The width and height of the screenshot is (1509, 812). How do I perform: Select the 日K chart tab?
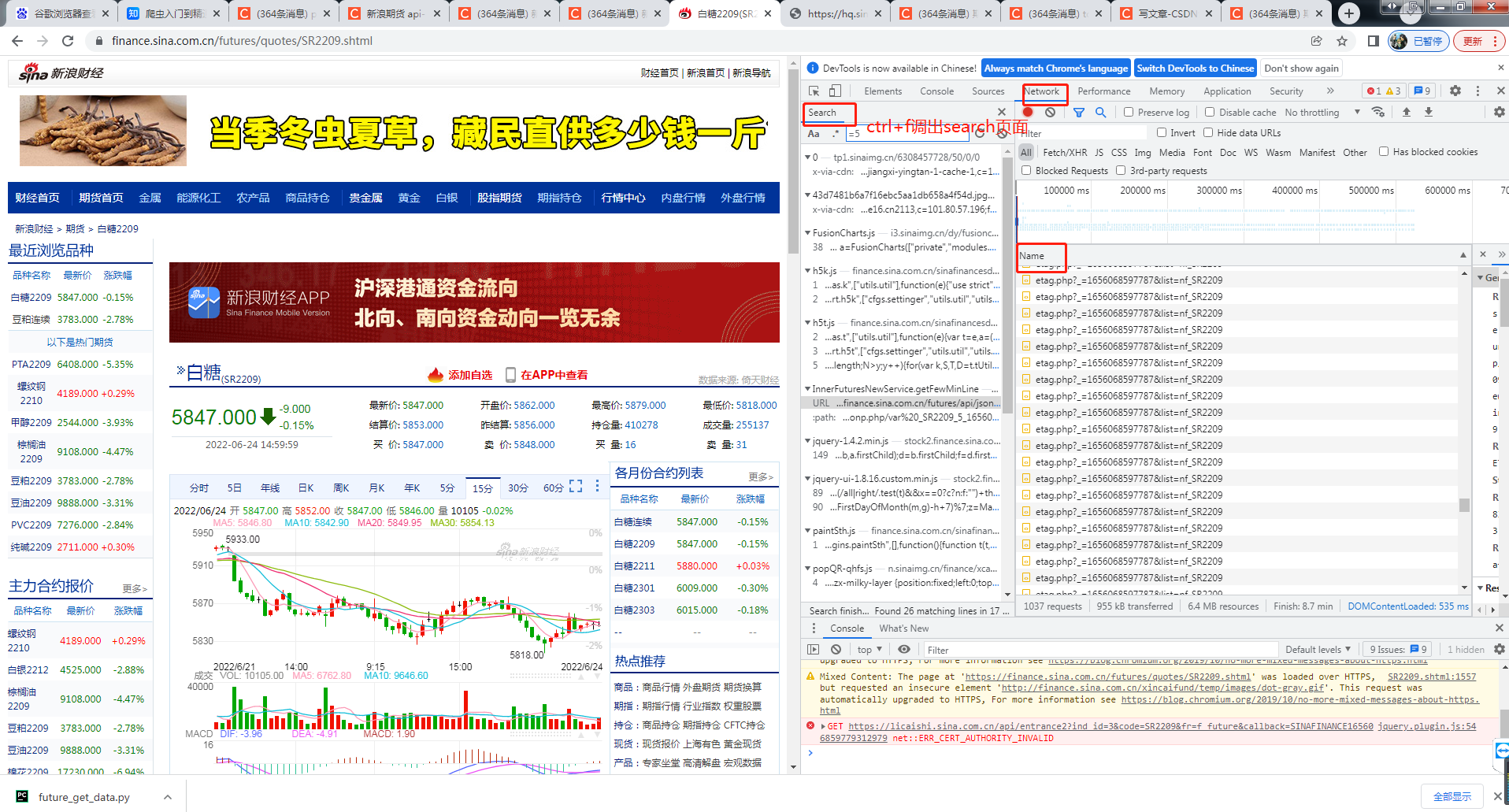click(306, 488)
